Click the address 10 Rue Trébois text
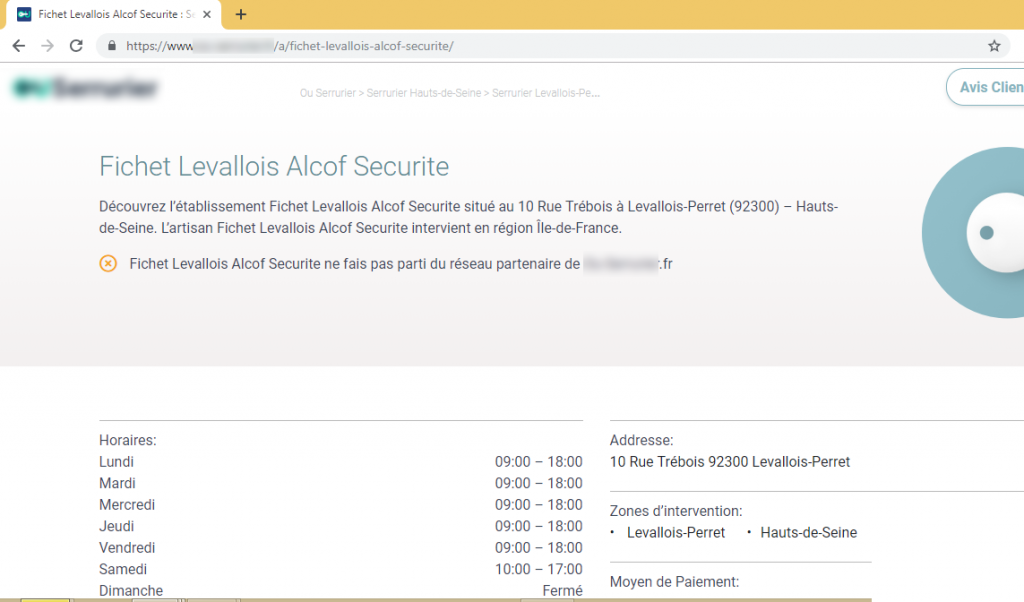The image size is (1024, 602). [x=730, y=462]
